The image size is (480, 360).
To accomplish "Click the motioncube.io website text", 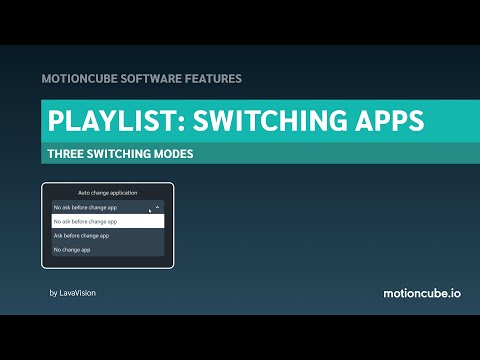I will tap(422, 293).
